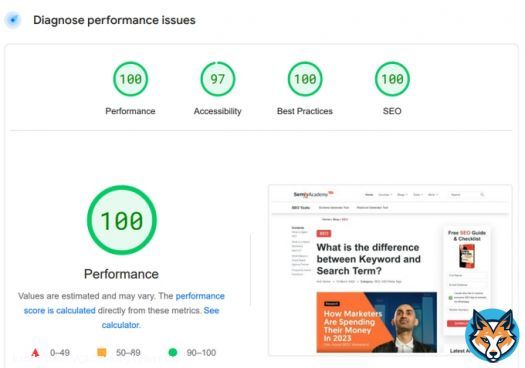This screenshot has width=525, height=368.
Task: Click the blue diagnose performance icon
Action: tap(13, 20)
